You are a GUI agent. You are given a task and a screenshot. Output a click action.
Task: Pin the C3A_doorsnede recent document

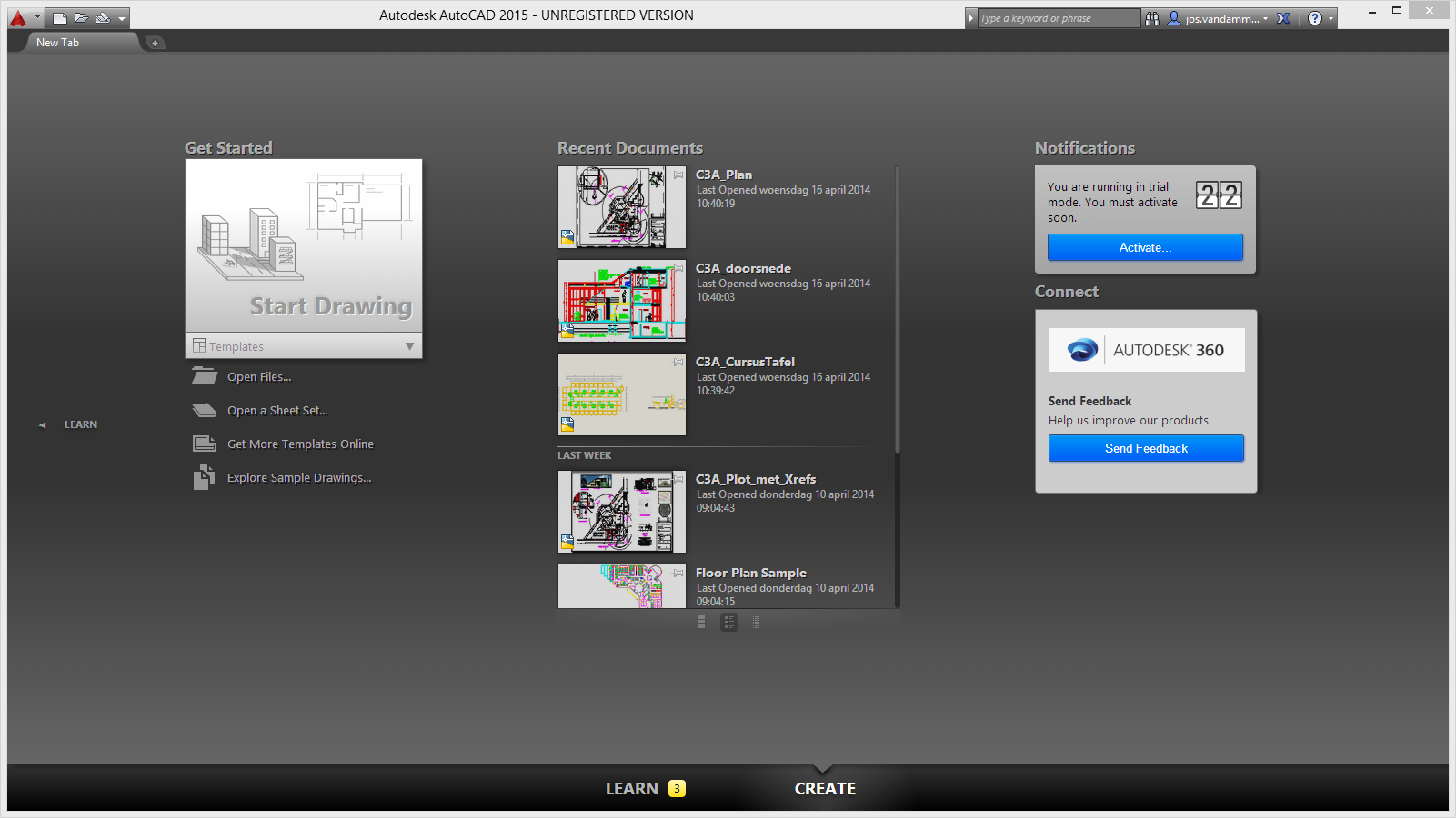pyautogui.click(x=678, y=268)
